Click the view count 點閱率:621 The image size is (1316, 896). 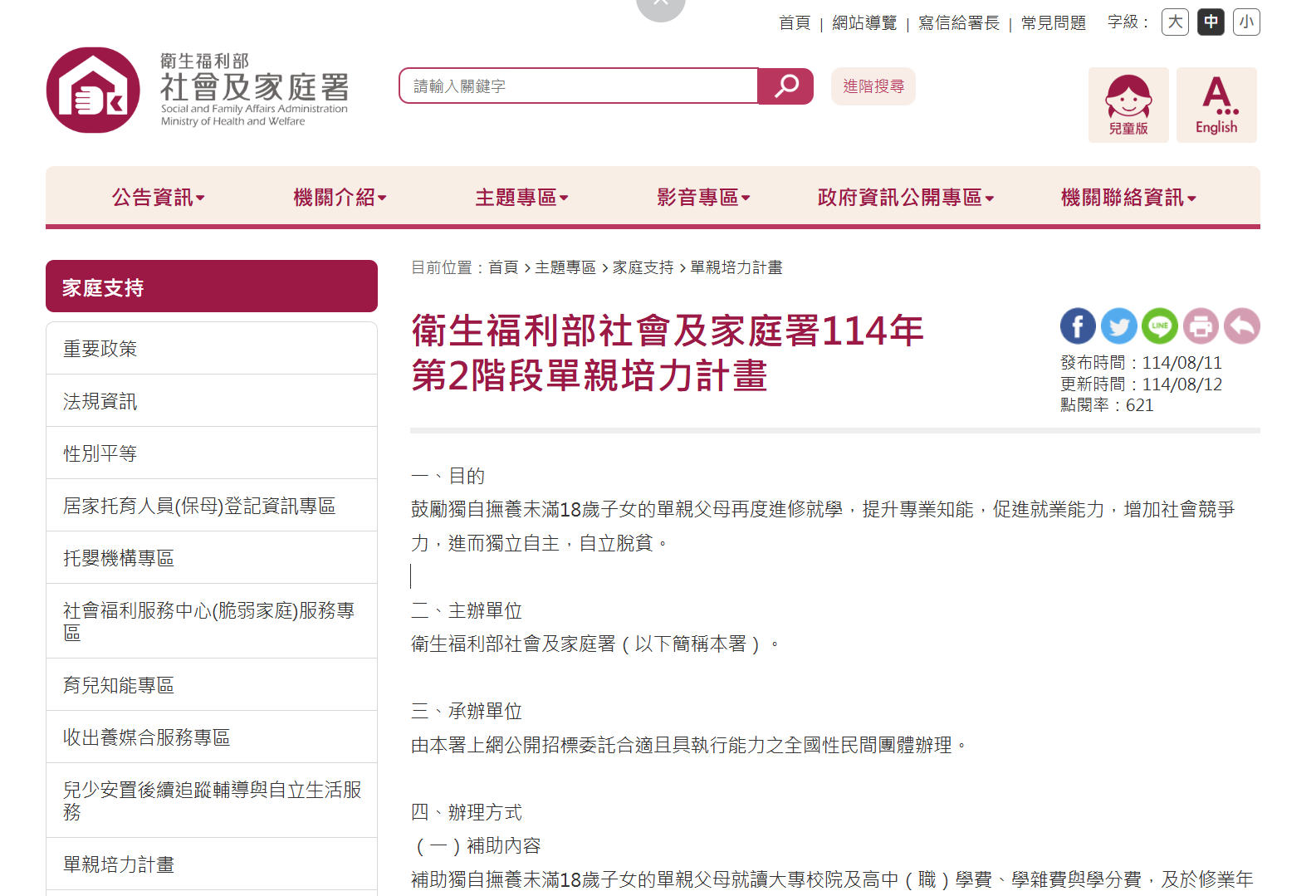tap(1107, 405)
